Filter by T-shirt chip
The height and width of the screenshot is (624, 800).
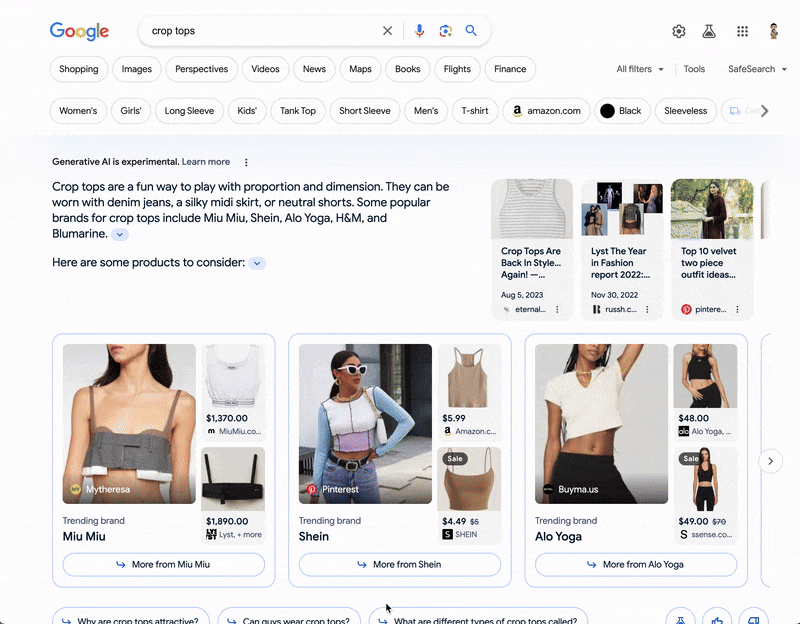pos(475,111)
